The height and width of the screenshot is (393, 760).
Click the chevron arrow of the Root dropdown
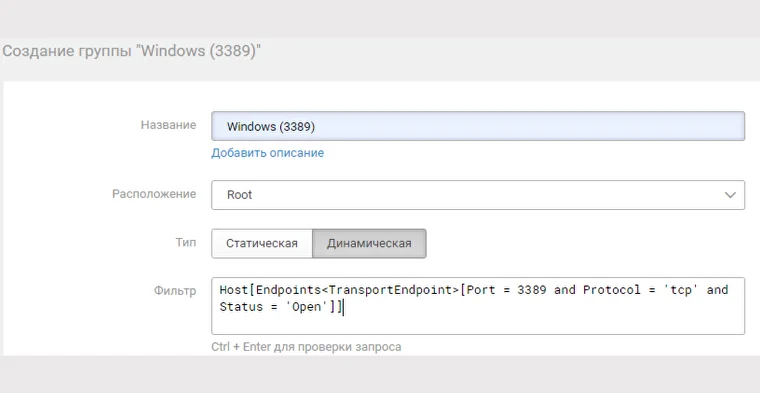click(730, 195)
